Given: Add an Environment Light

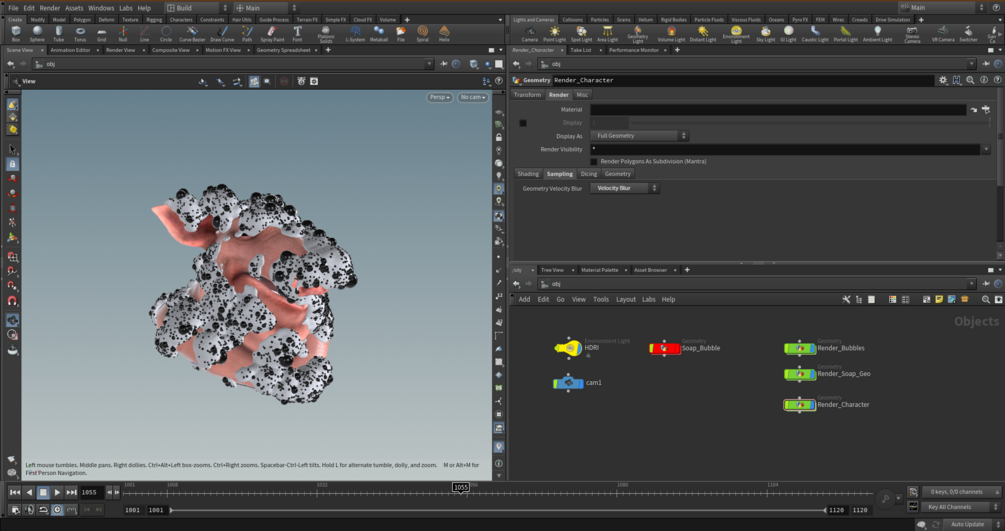Looking at the screenshot, I should pyautogui.click(x=736, y=34).
